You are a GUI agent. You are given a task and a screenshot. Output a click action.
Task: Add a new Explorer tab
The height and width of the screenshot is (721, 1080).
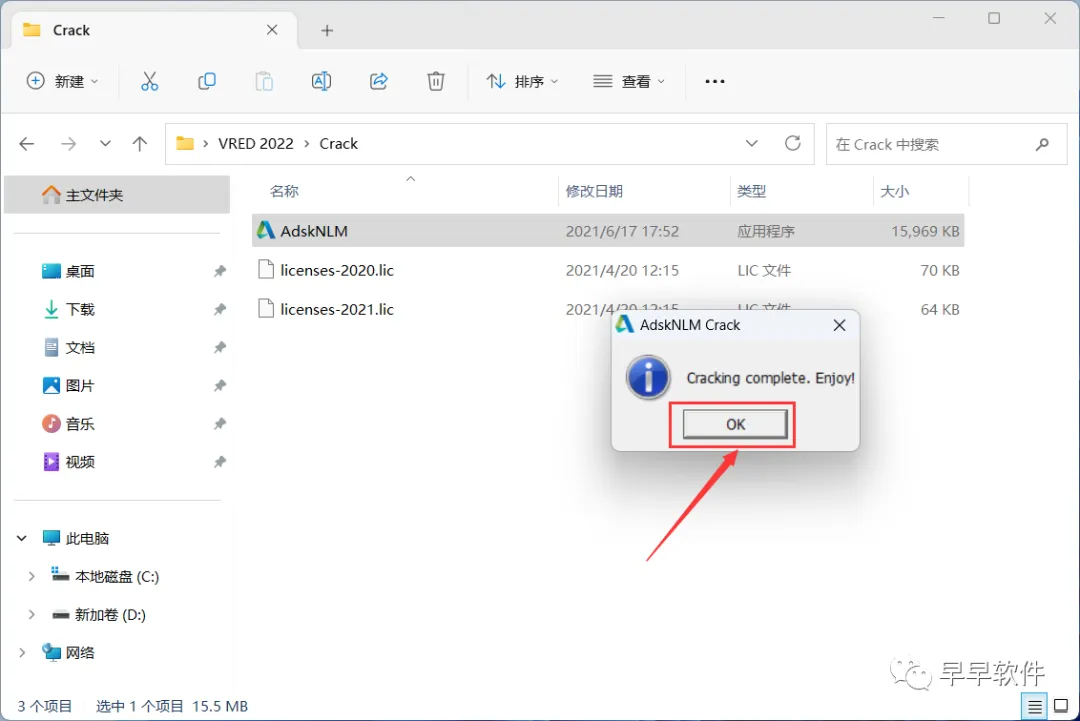tap(327, 30)
